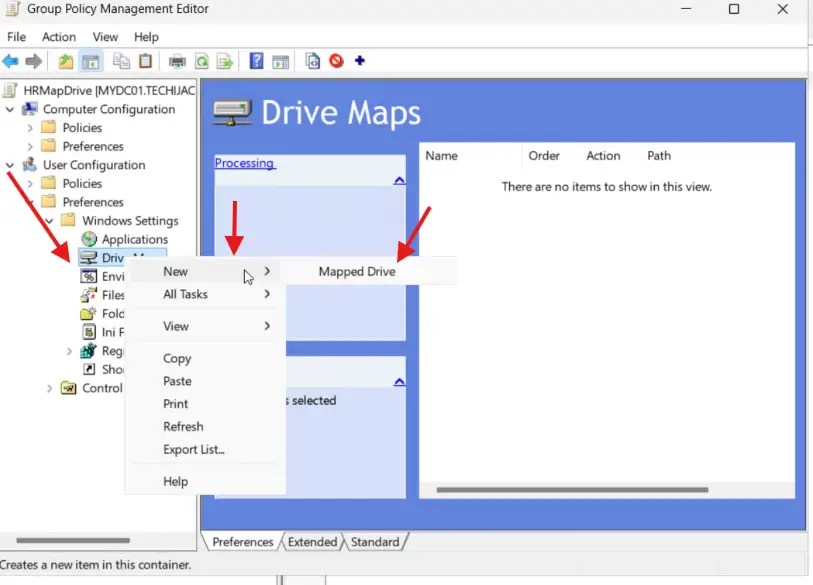The width and height of the screenshot is (813, 585).
Task: Click the Up one level folder icon
Action: pos(66,61)
